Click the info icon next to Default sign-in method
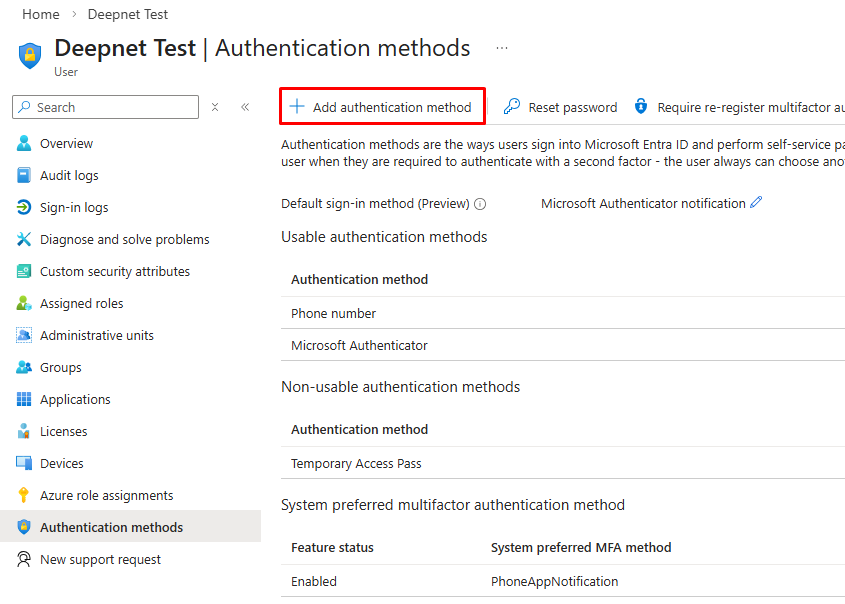 pos(480,204)
